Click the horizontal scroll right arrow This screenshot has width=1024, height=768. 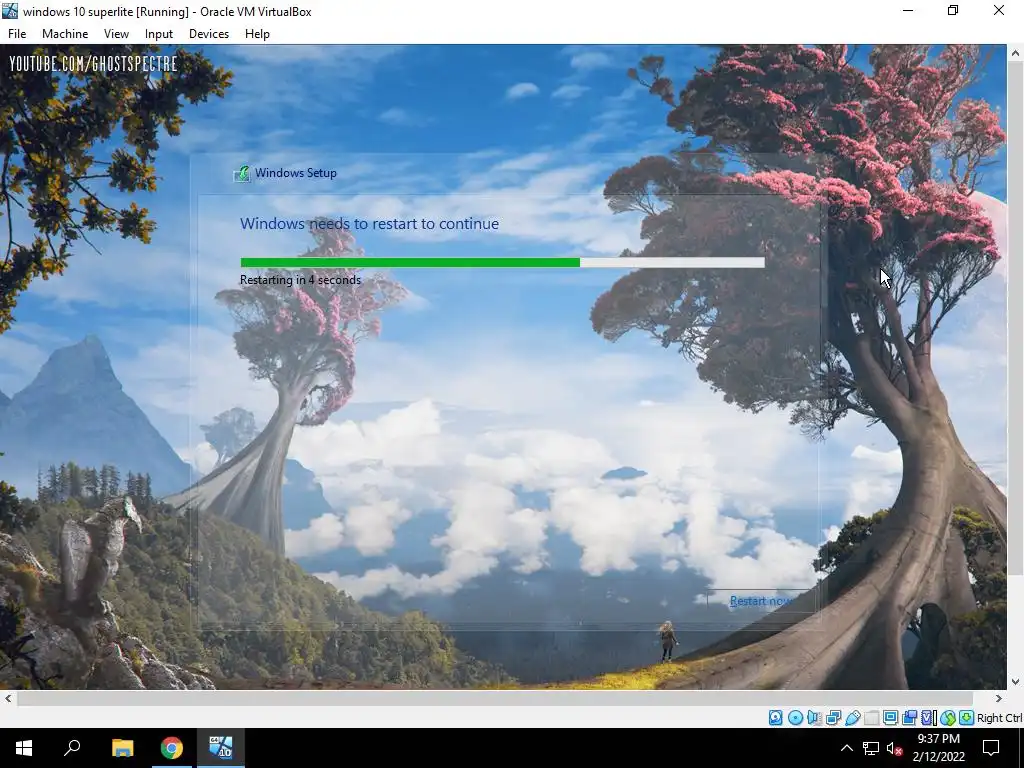998,698
